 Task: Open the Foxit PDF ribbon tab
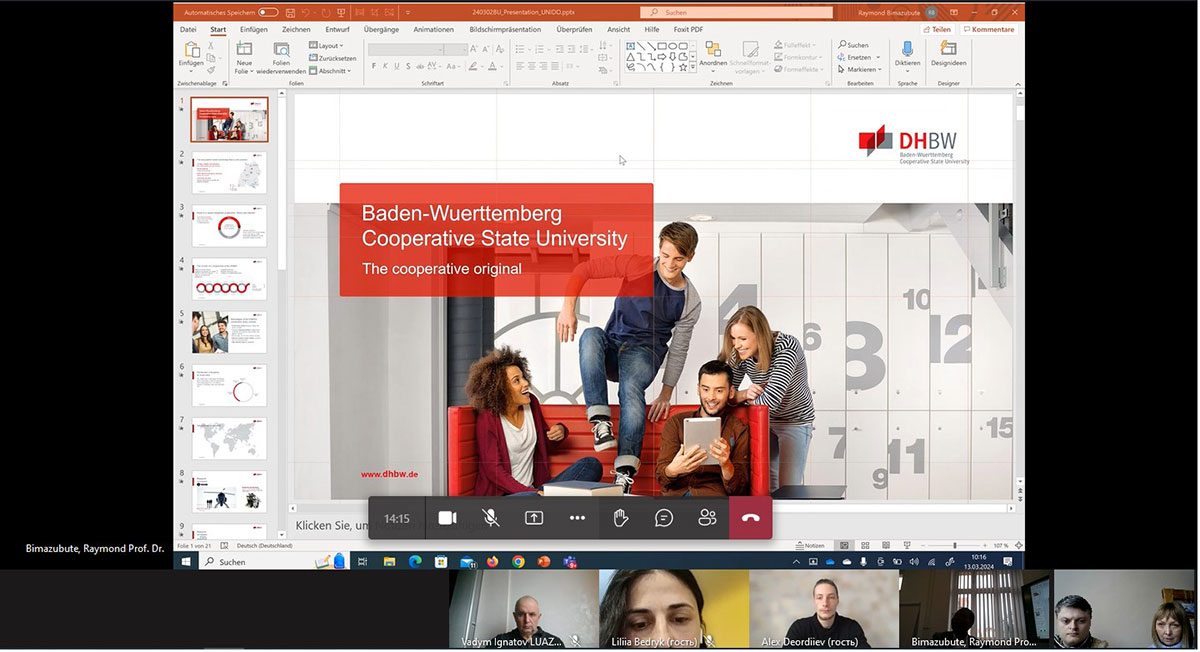688,29
